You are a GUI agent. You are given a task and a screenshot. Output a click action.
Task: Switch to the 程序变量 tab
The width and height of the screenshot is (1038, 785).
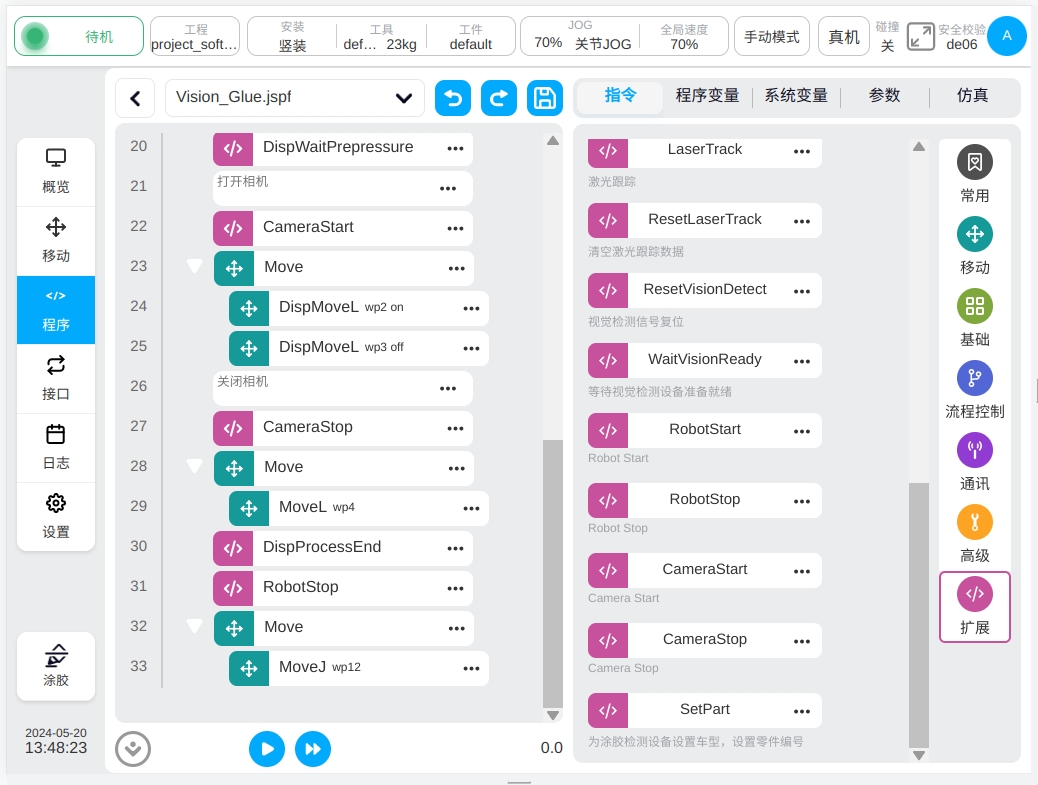click(x=707, y=96)
